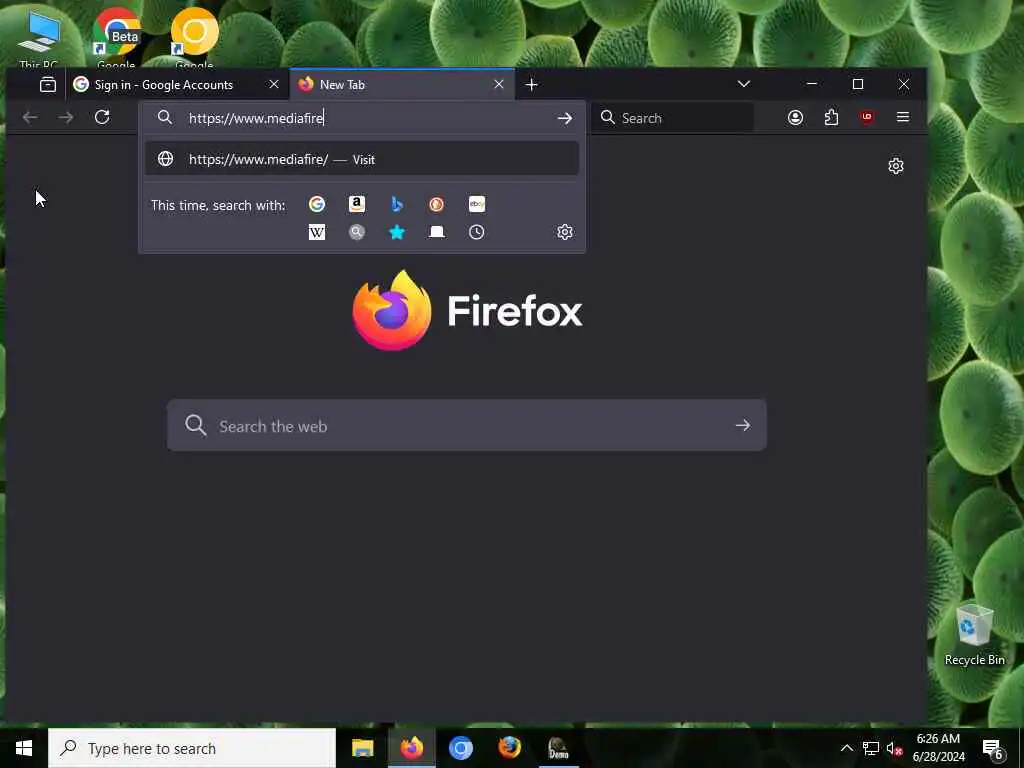This screenshot has width=1024, height=768.
Task: Select the This PC desktop icon
Action: click(x=39, y=38)
